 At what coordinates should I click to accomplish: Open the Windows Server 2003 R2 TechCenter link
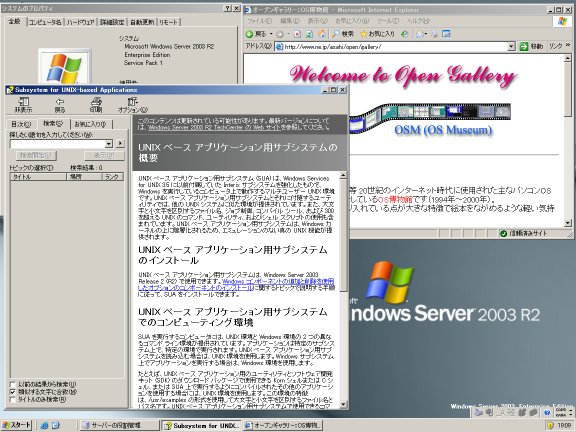pyautogui.click(x=214, y=127)
